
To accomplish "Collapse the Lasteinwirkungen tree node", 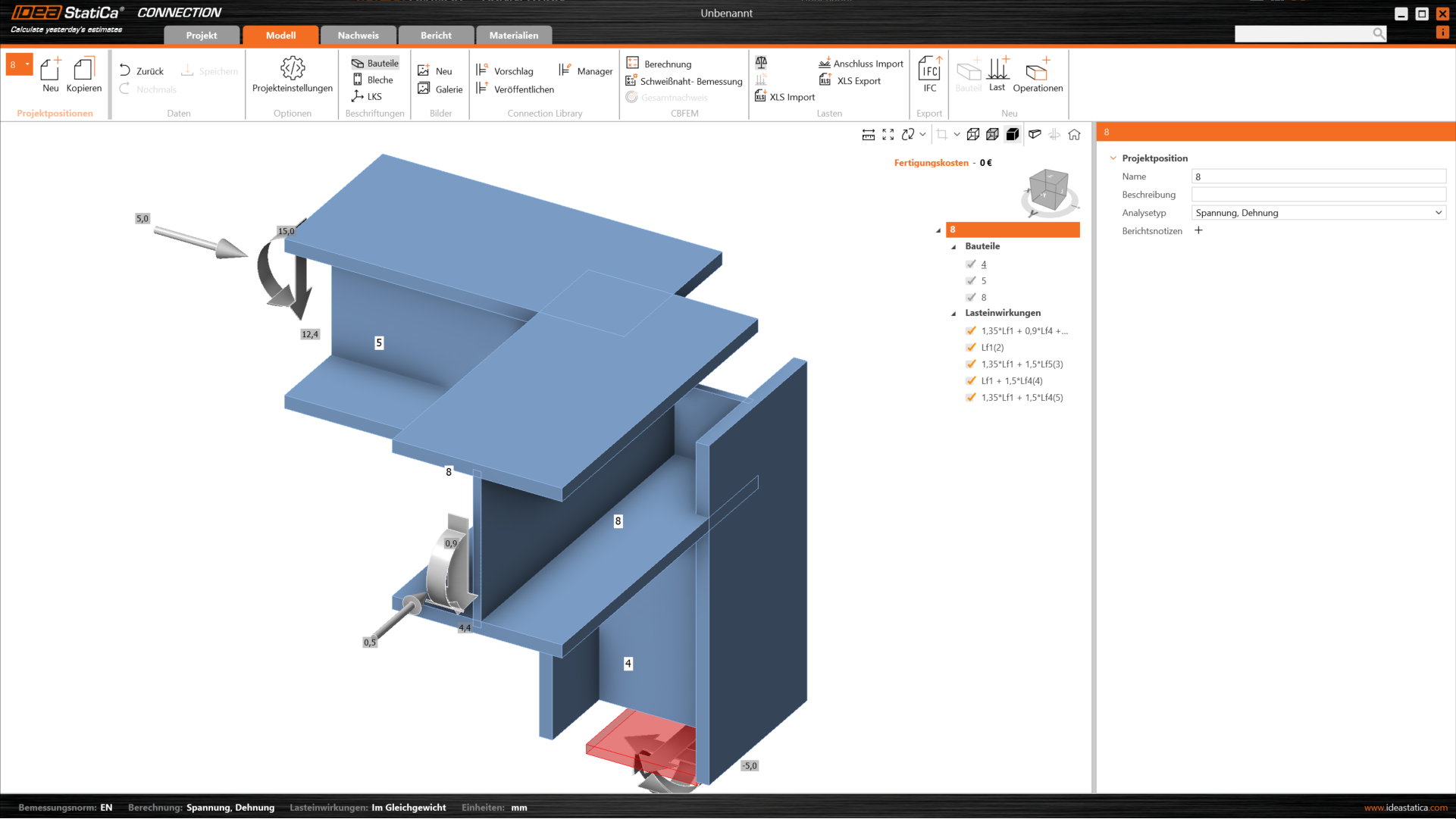I will click(953, 314).
